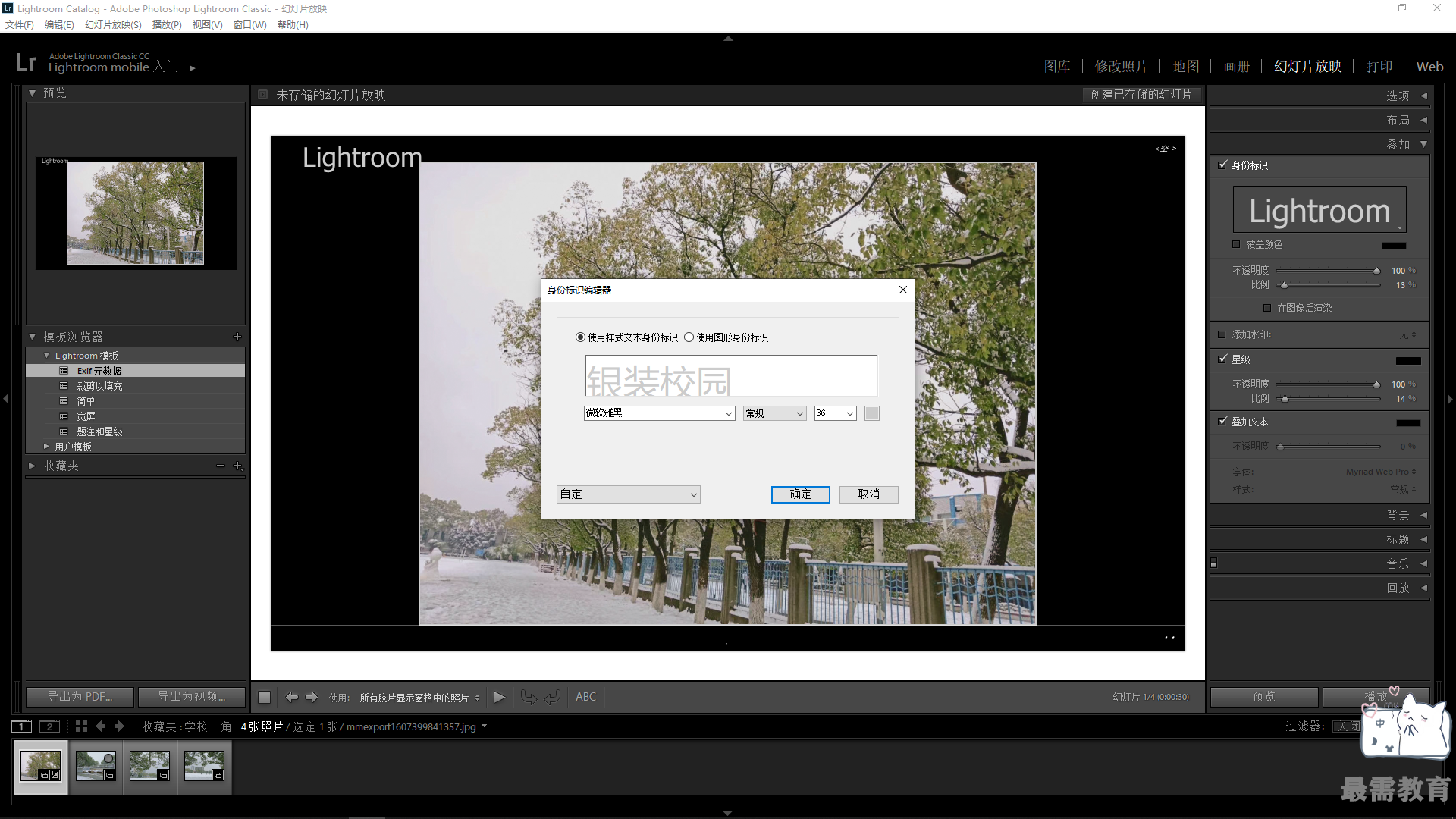Hide the left panel via edge arrow
The image size is (1456, 819).
6,398
